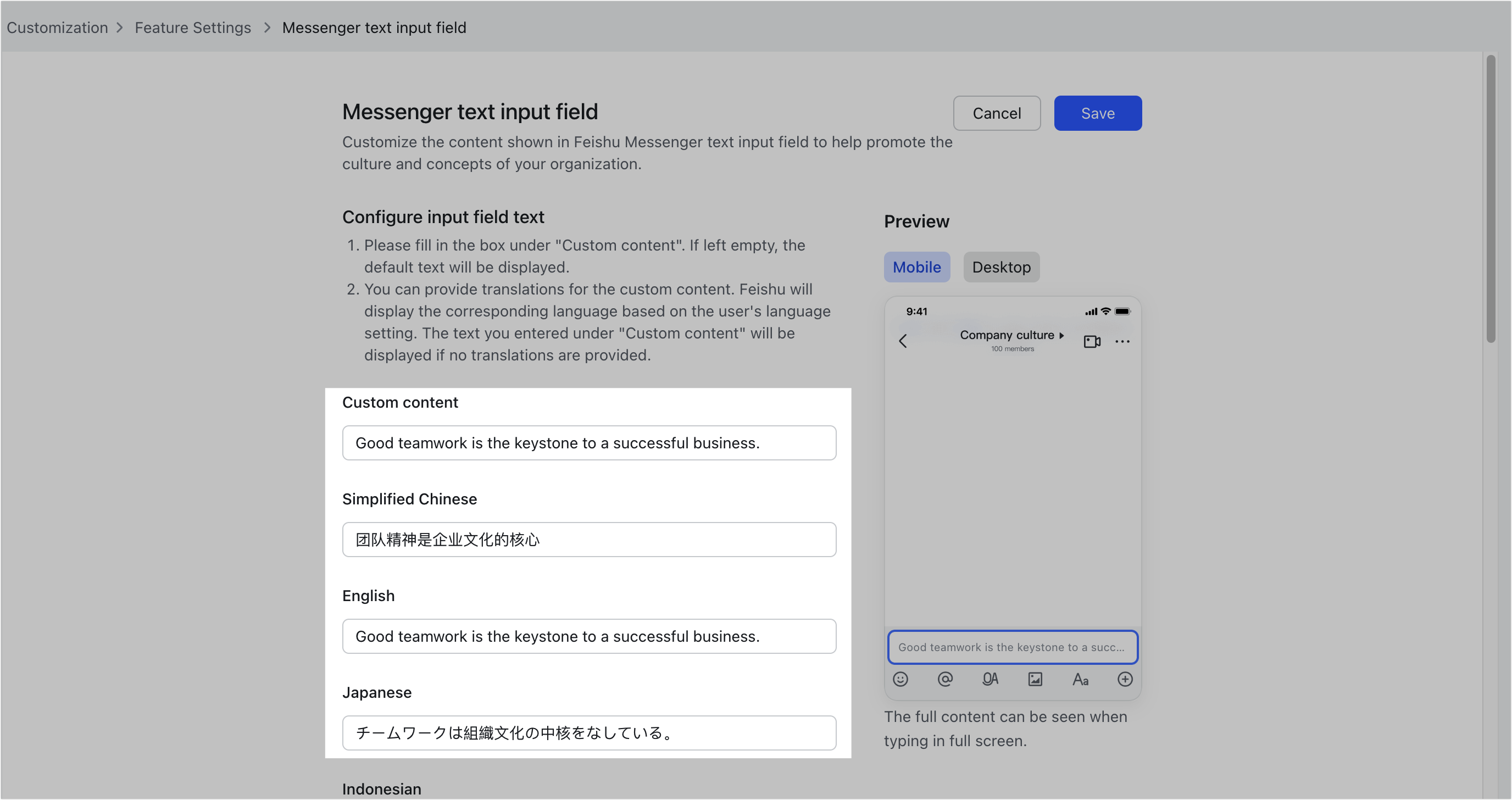The width and height of the screenshot is (1512, 800).
Task: Select the voice-to-text OA icon
Action: pyautogui.click(x=990, y=679)
